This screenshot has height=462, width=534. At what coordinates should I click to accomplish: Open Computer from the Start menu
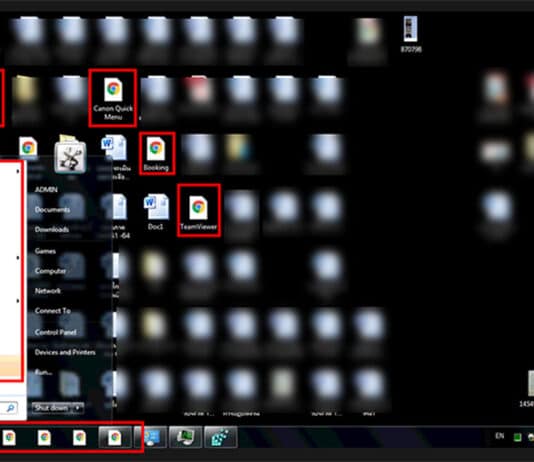[50, 271]
